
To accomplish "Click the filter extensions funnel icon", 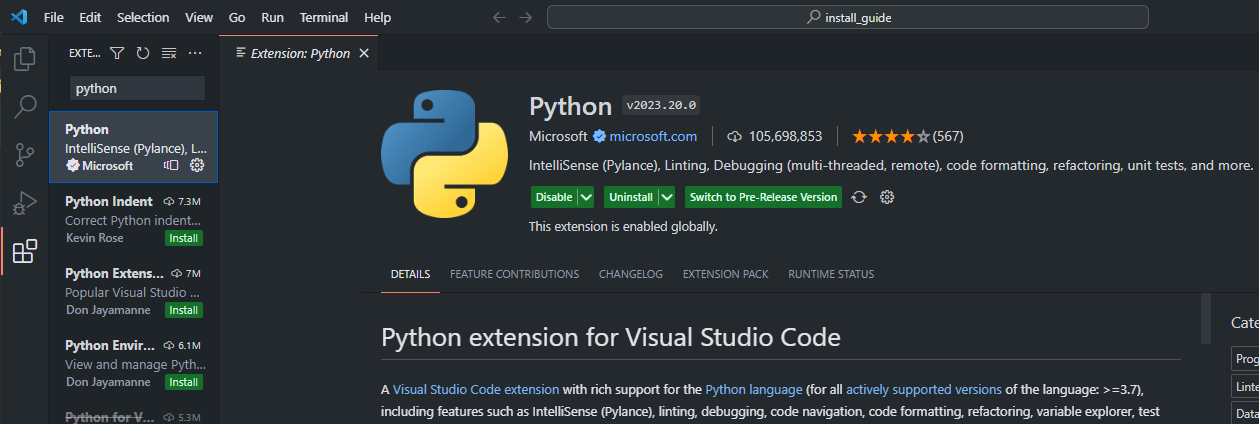I will pyautogui.click(x=117, y=53).
